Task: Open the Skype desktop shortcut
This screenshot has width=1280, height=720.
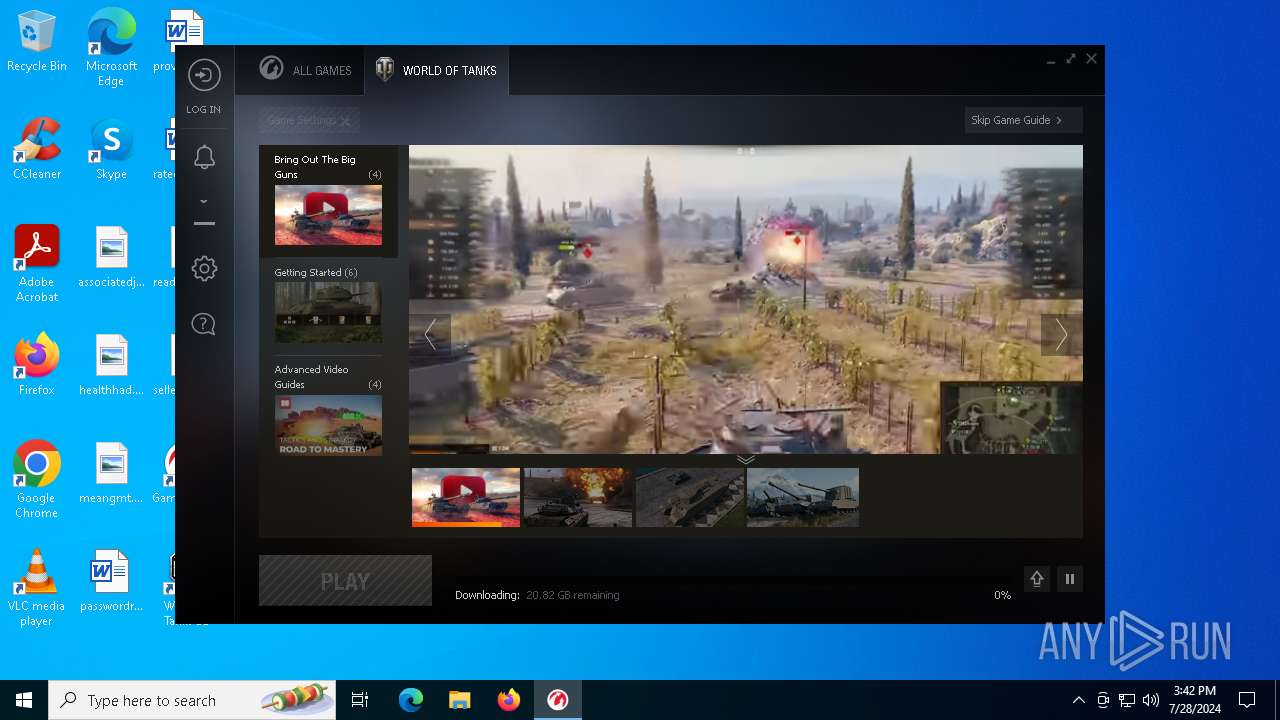Action: (x=111, y=149)
